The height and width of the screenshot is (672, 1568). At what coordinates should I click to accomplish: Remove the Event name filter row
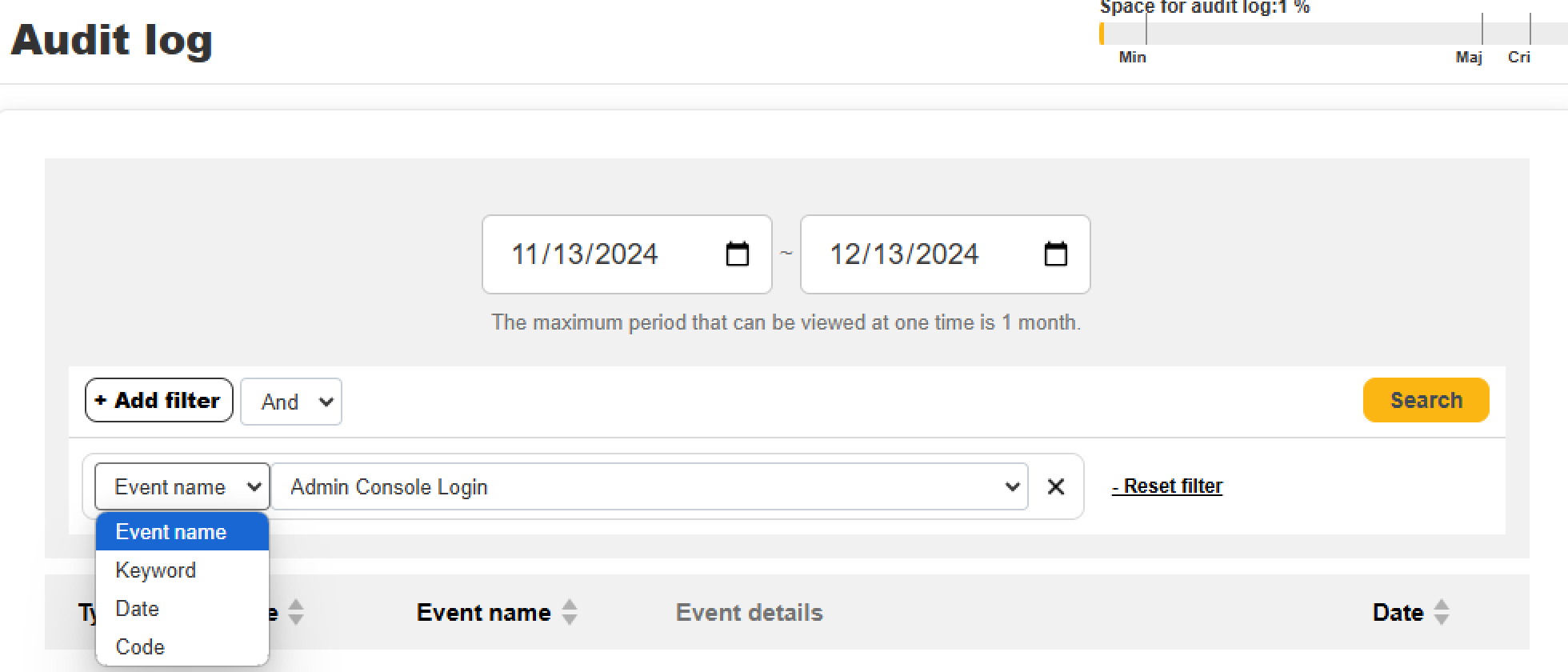[1056, 486]
